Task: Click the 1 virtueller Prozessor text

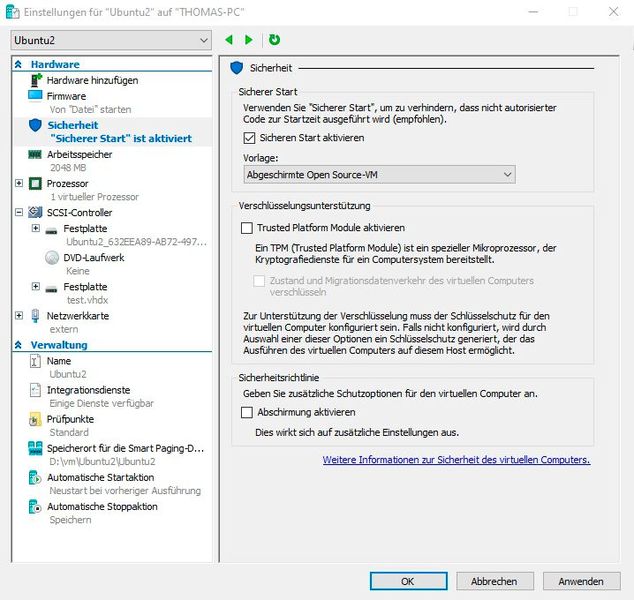Action: (x=94, y=197)
